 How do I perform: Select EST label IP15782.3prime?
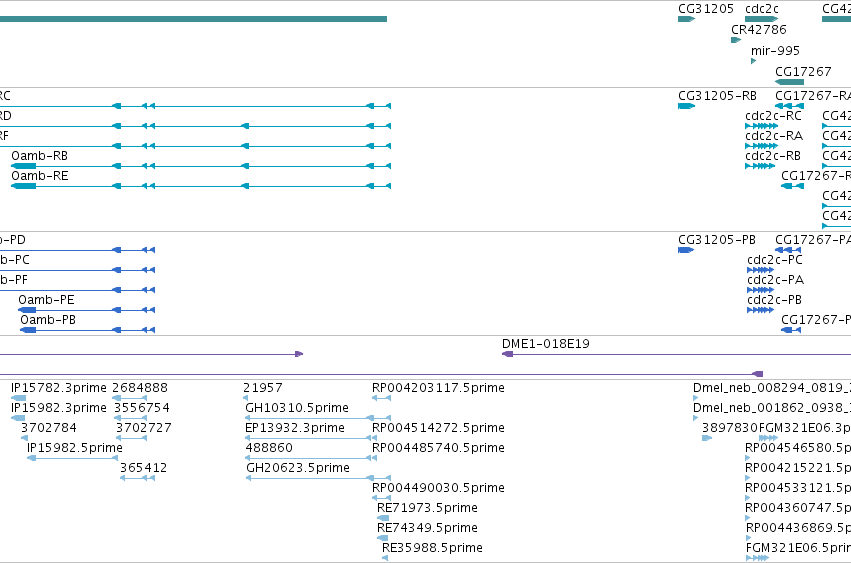point(59,388)
